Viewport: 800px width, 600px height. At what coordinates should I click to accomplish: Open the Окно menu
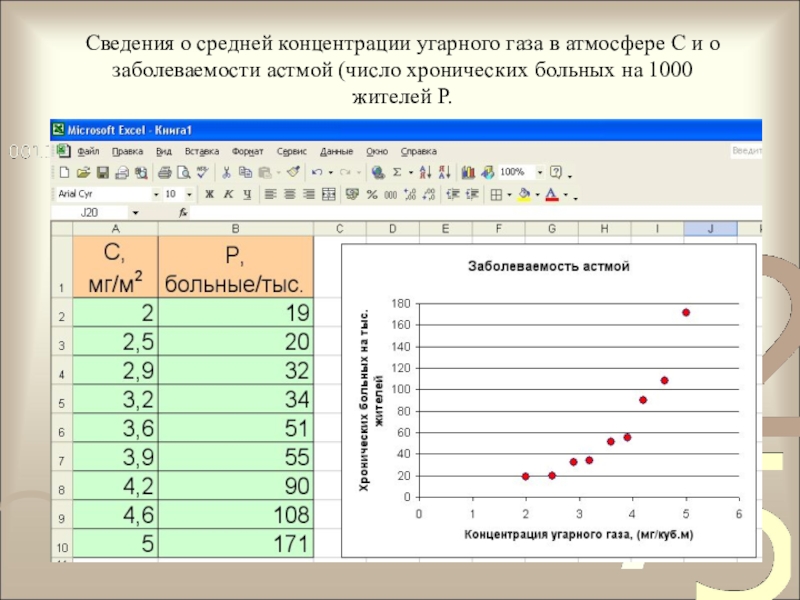[377, 152]
